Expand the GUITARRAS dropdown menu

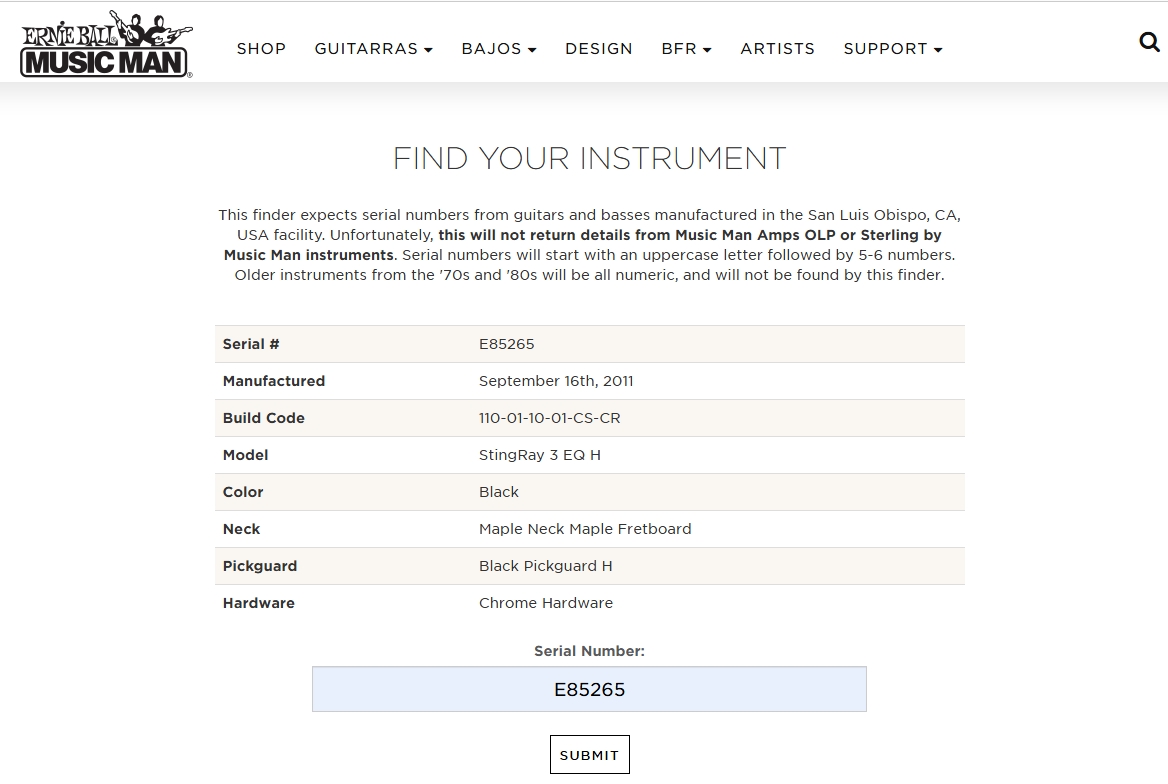[373, 48]
